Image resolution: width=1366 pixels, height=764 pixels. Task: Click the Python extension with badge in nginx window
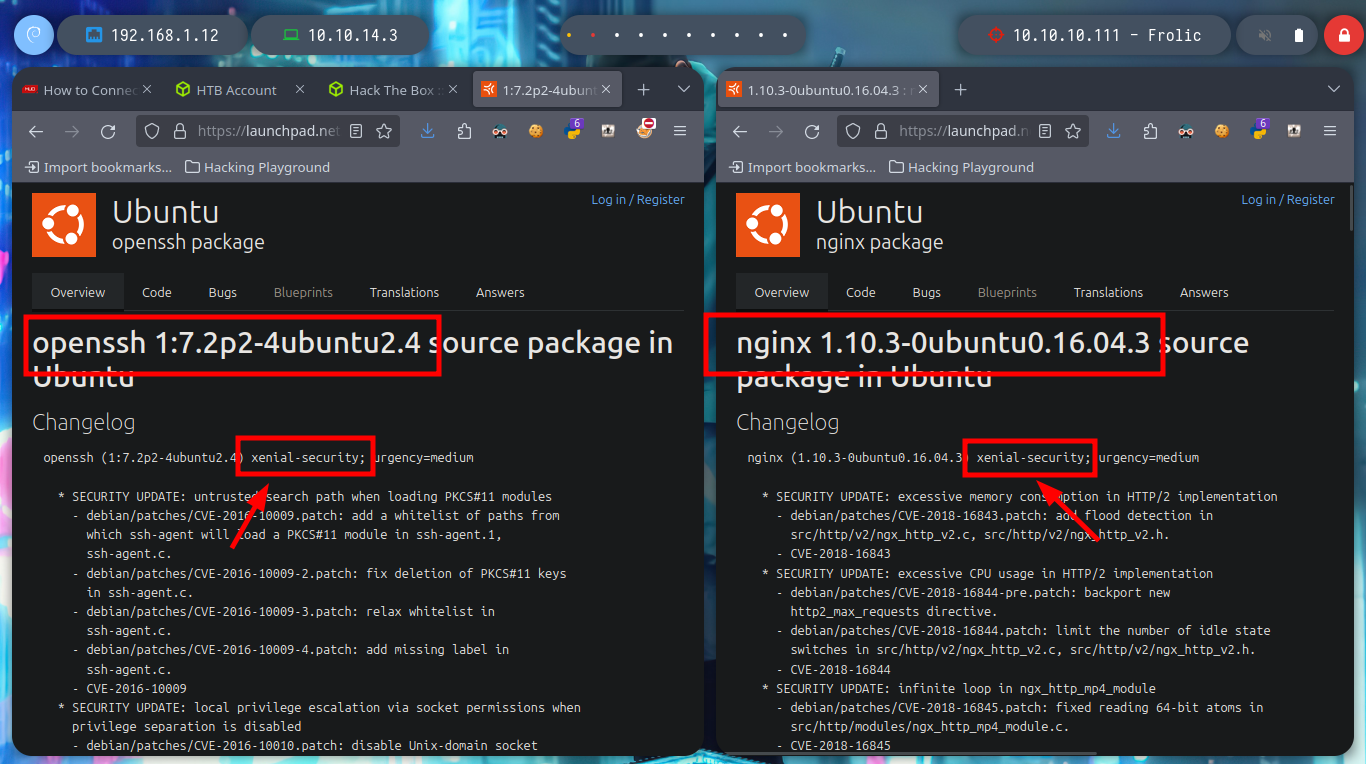click(1260, 130)
